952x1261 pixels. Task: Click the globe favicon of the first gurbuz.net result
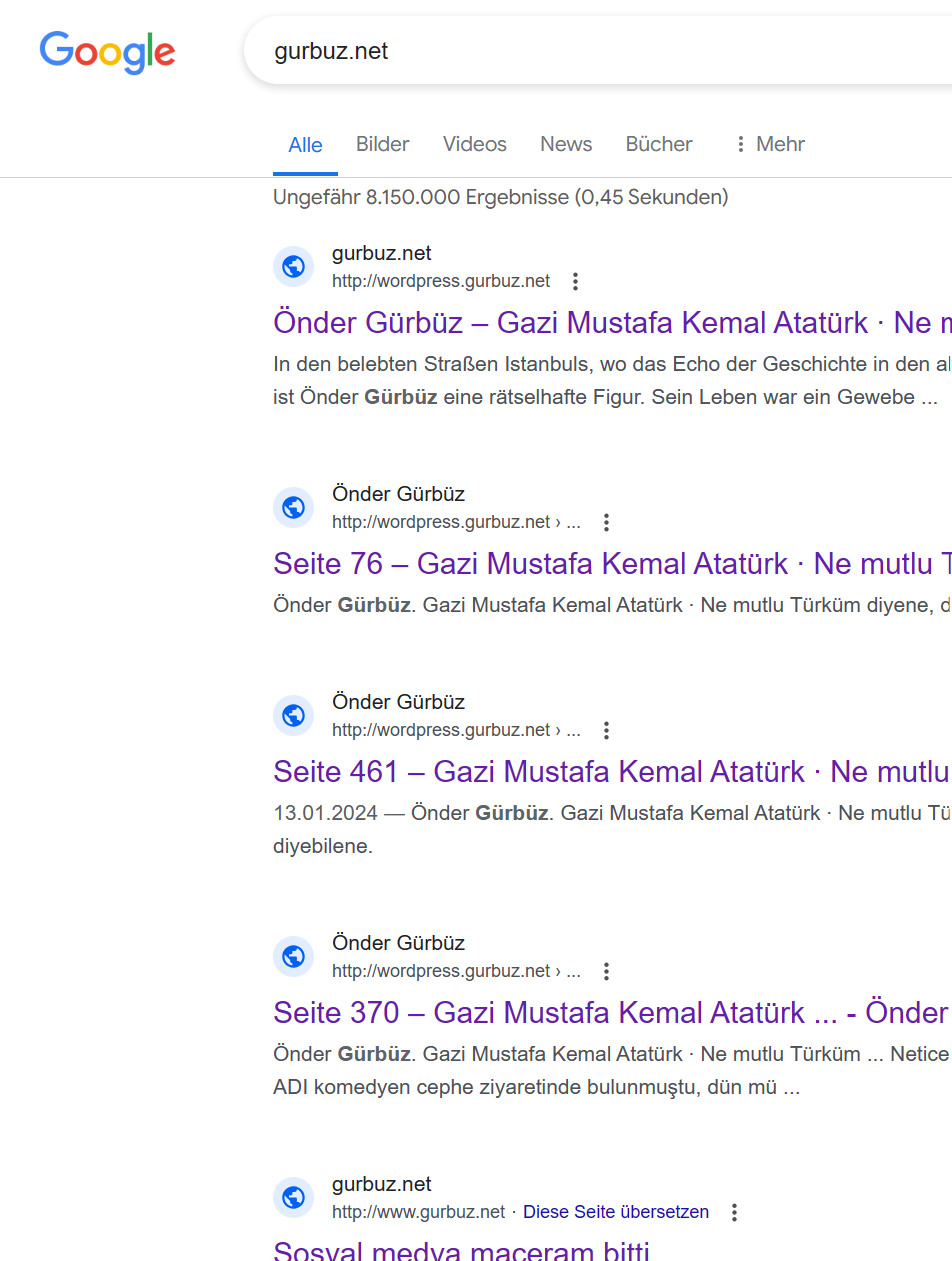[293, 266]
